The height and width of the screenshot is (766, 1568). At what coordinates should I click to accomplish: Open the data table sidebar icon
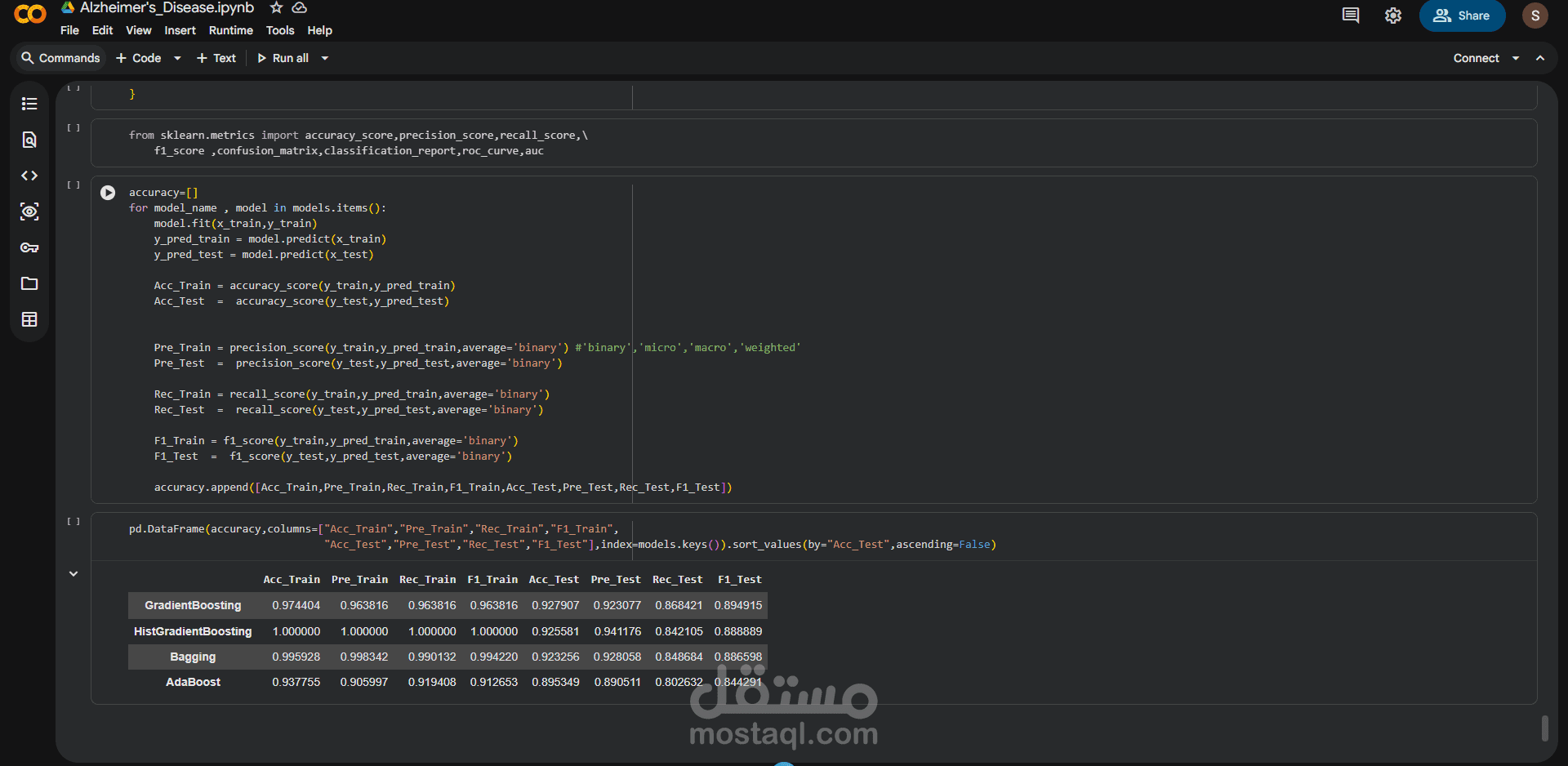click(29, 319)
